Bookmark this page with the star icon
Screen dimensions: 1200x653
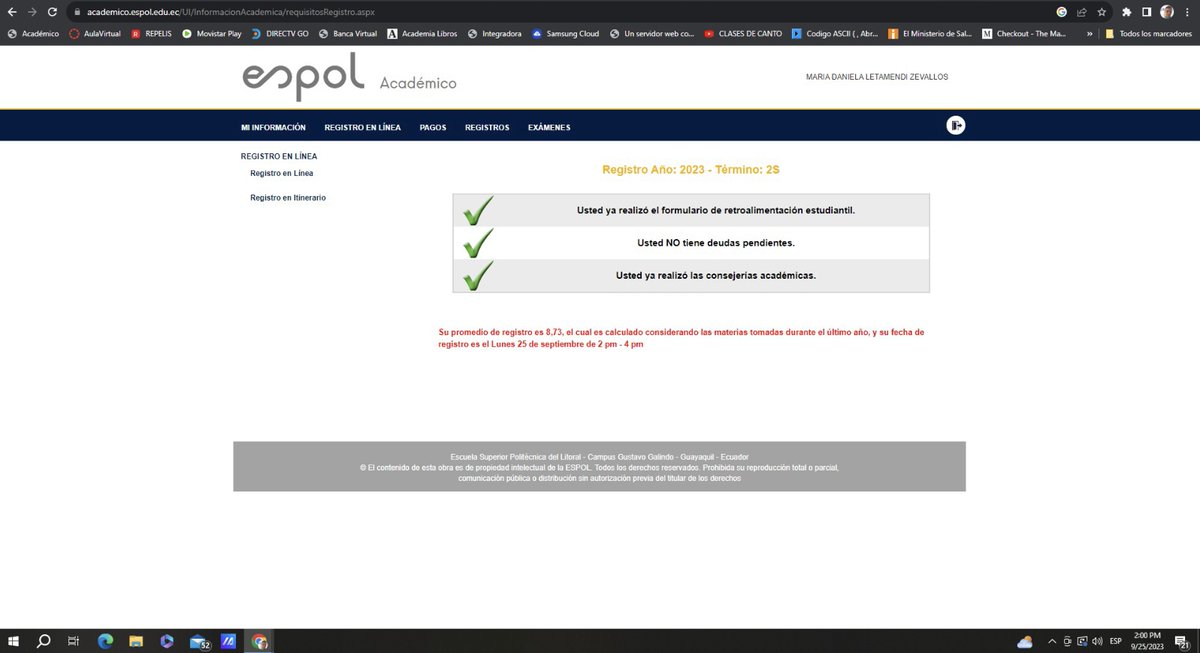1101,12
